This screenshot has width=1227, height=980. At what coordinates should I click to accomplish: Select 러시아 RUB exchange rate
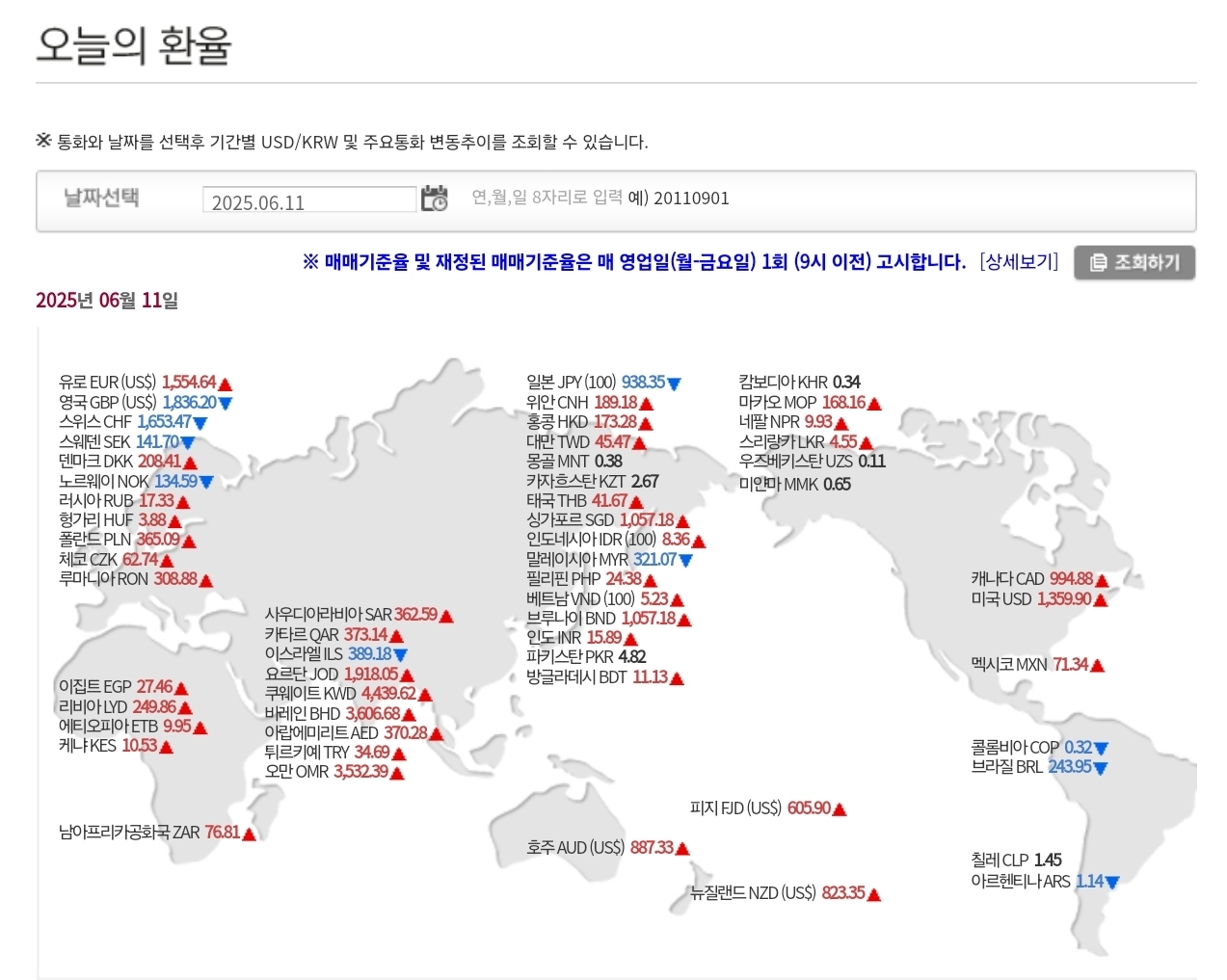point(124,501)
